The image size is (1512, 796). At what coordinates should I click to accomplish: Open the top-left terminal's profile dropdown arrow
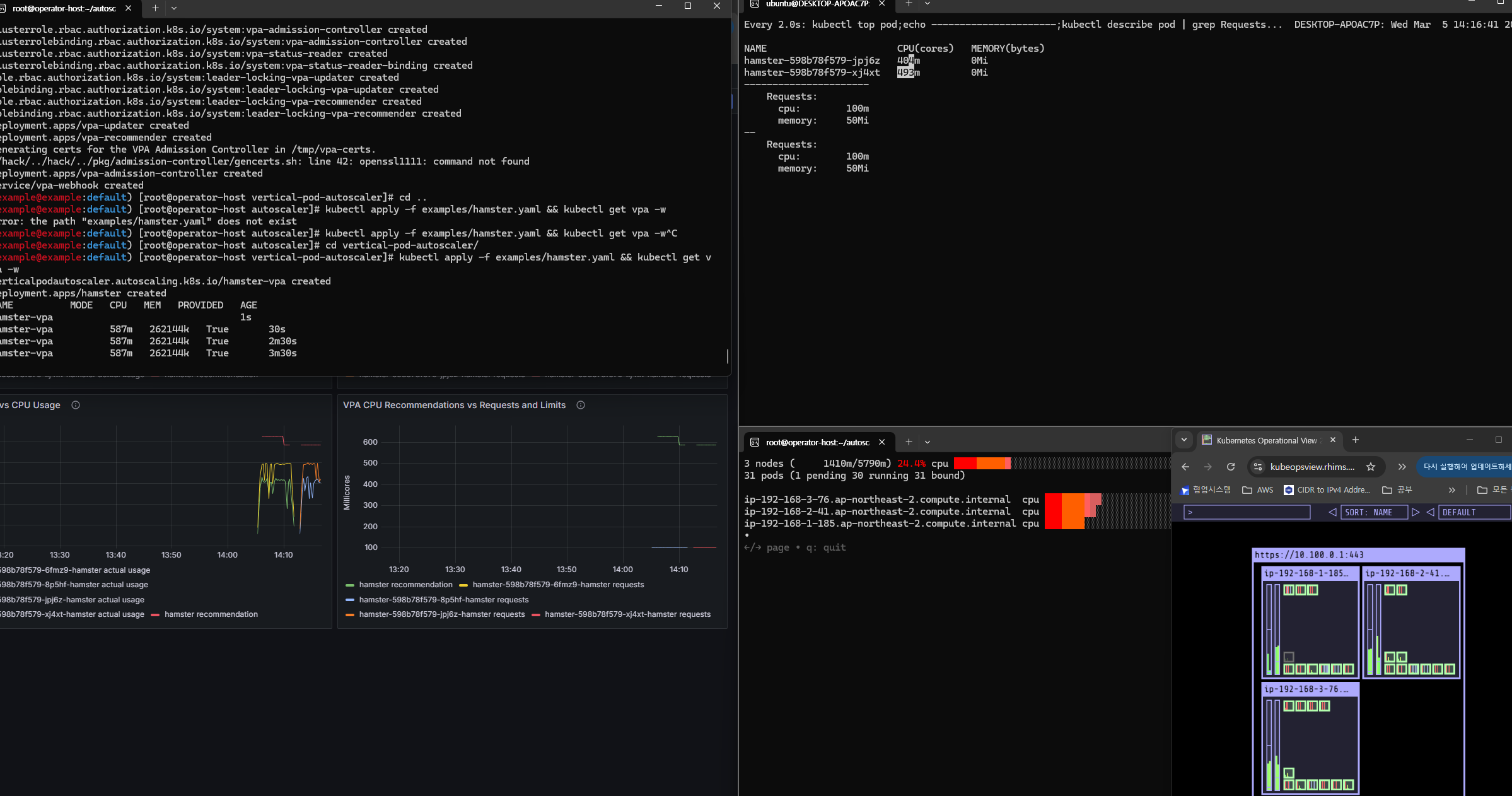[174, 8]
